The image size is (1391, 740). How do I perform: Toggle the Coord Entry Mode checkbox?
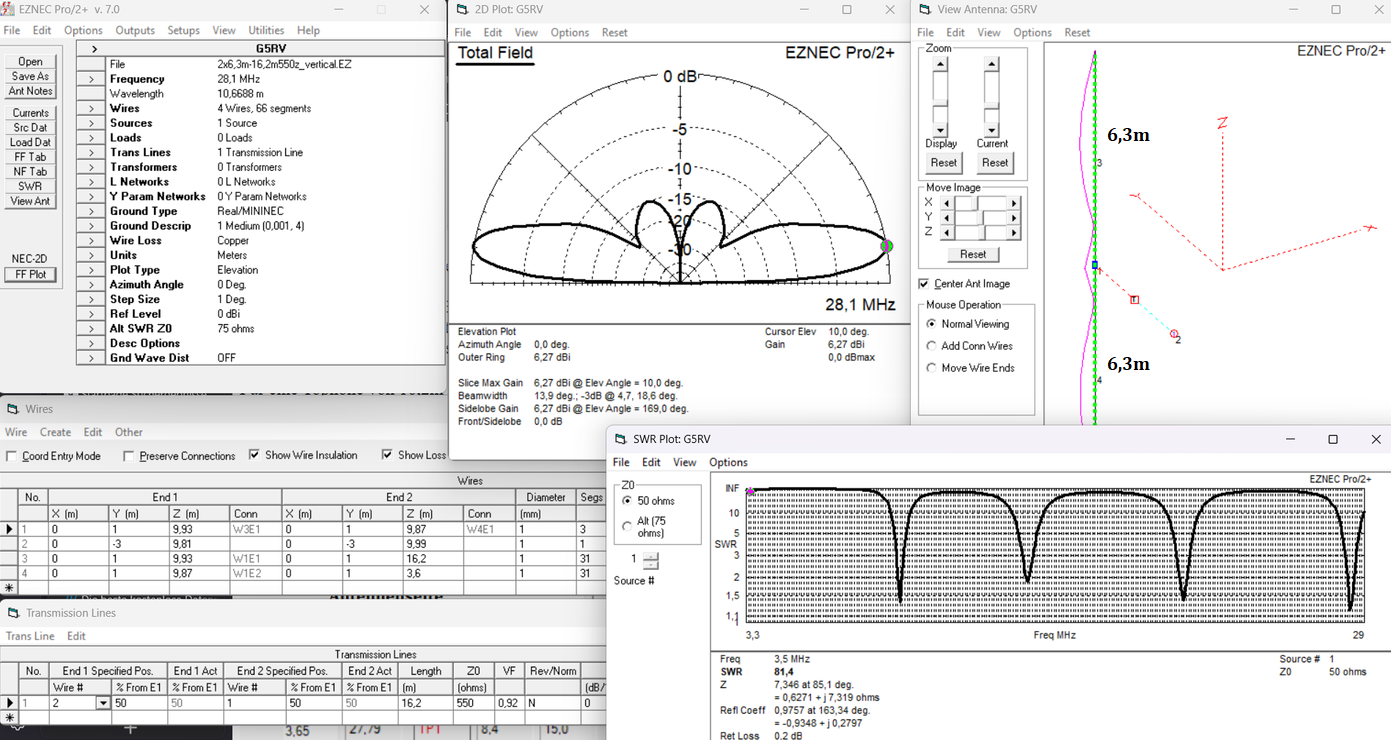12,456
